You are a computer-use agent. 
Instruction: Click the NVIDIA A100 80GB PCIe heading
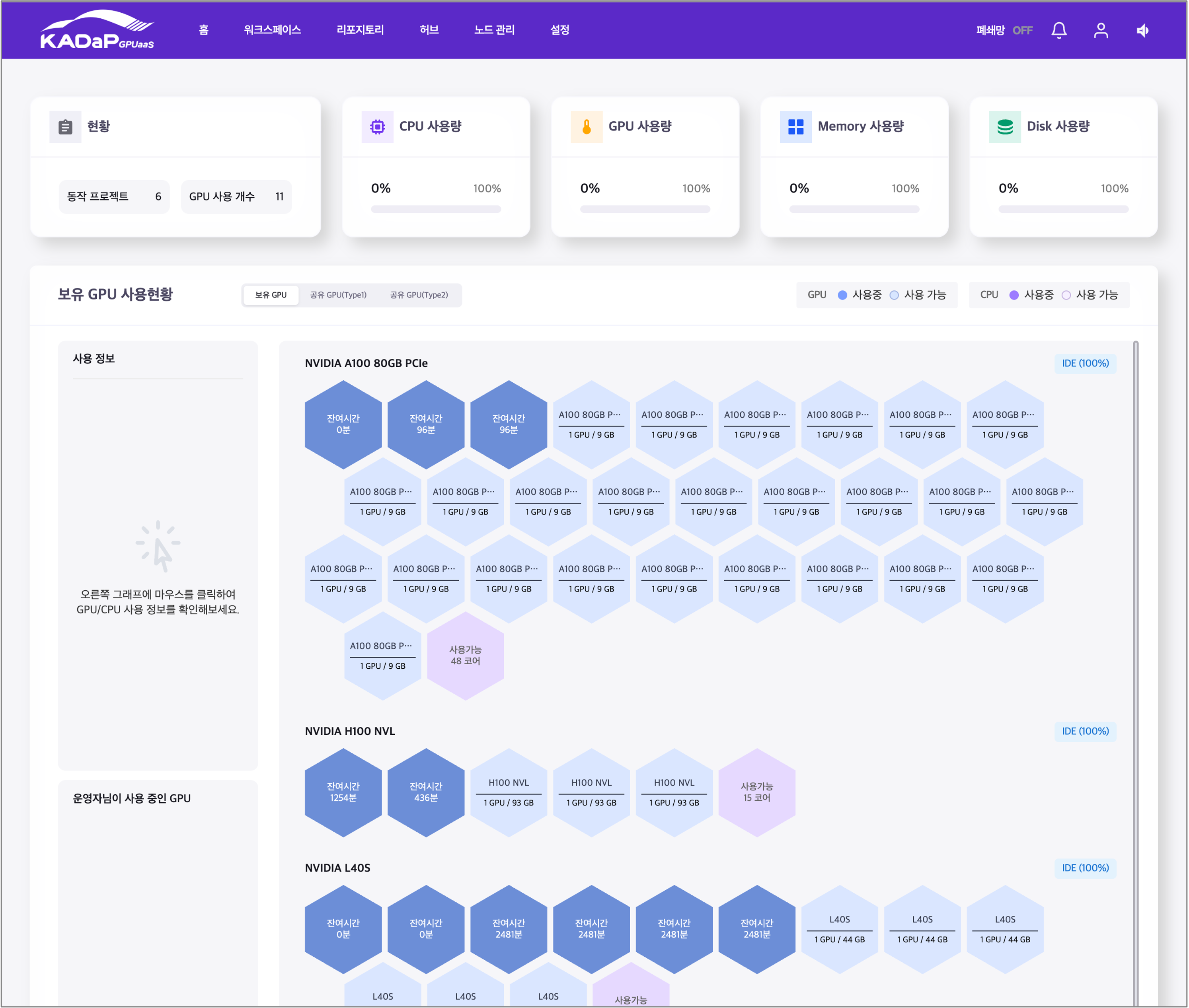pyautogui.click(x=366, y=364)
